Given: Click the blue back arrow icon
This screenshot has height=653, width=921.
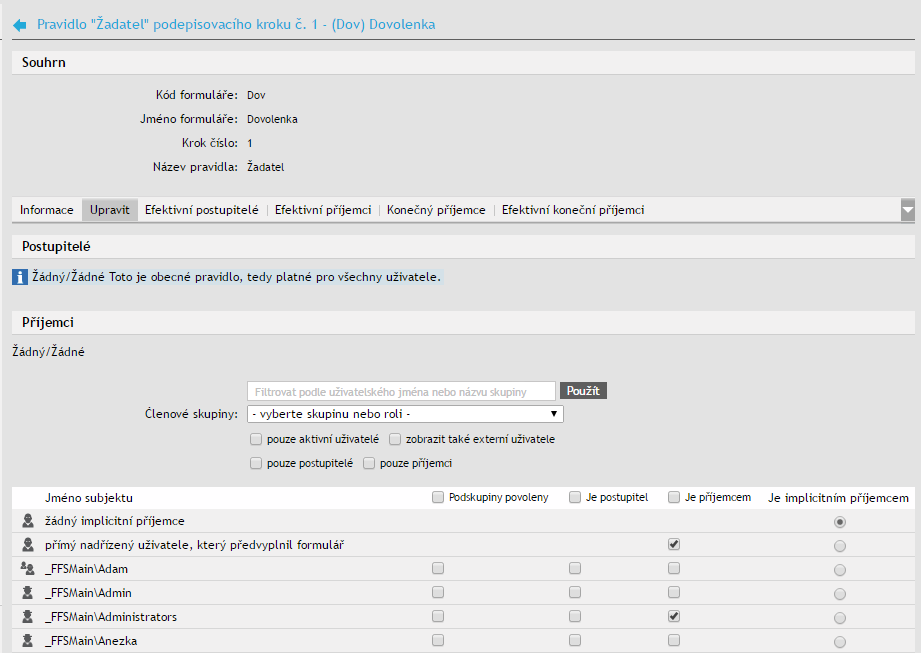Looking at the screenshot, I should click(19, 24).
